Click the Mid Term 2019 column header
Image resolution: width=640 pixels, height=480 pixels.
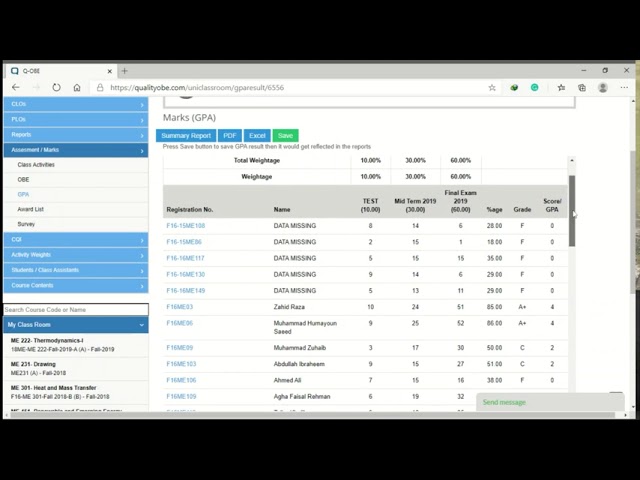415,205
